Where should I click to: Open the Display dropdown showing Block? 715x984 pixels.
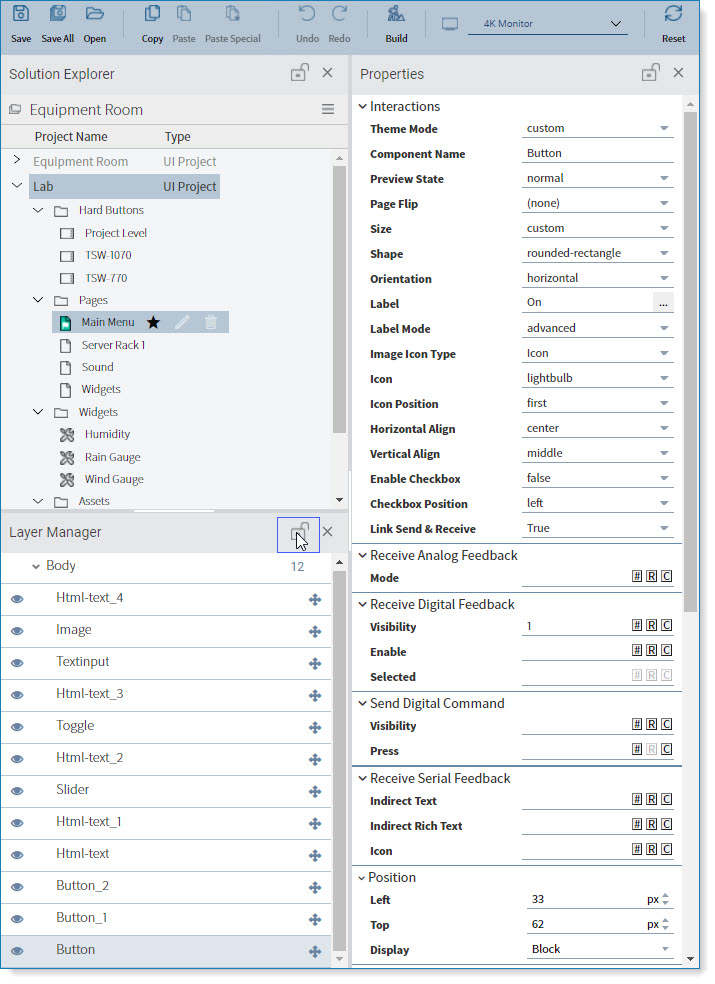(599, 950)
